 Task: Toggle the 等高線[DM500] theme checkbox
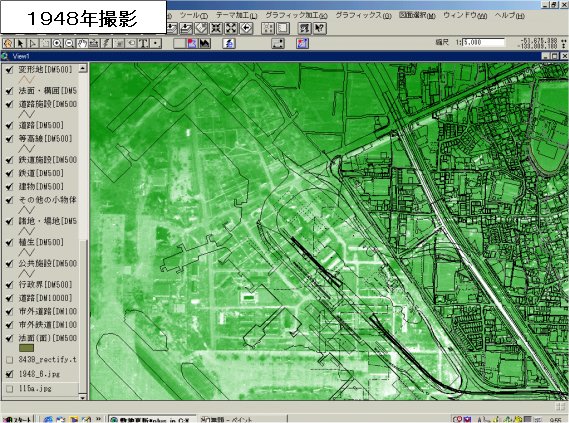[x=9, y=139]
